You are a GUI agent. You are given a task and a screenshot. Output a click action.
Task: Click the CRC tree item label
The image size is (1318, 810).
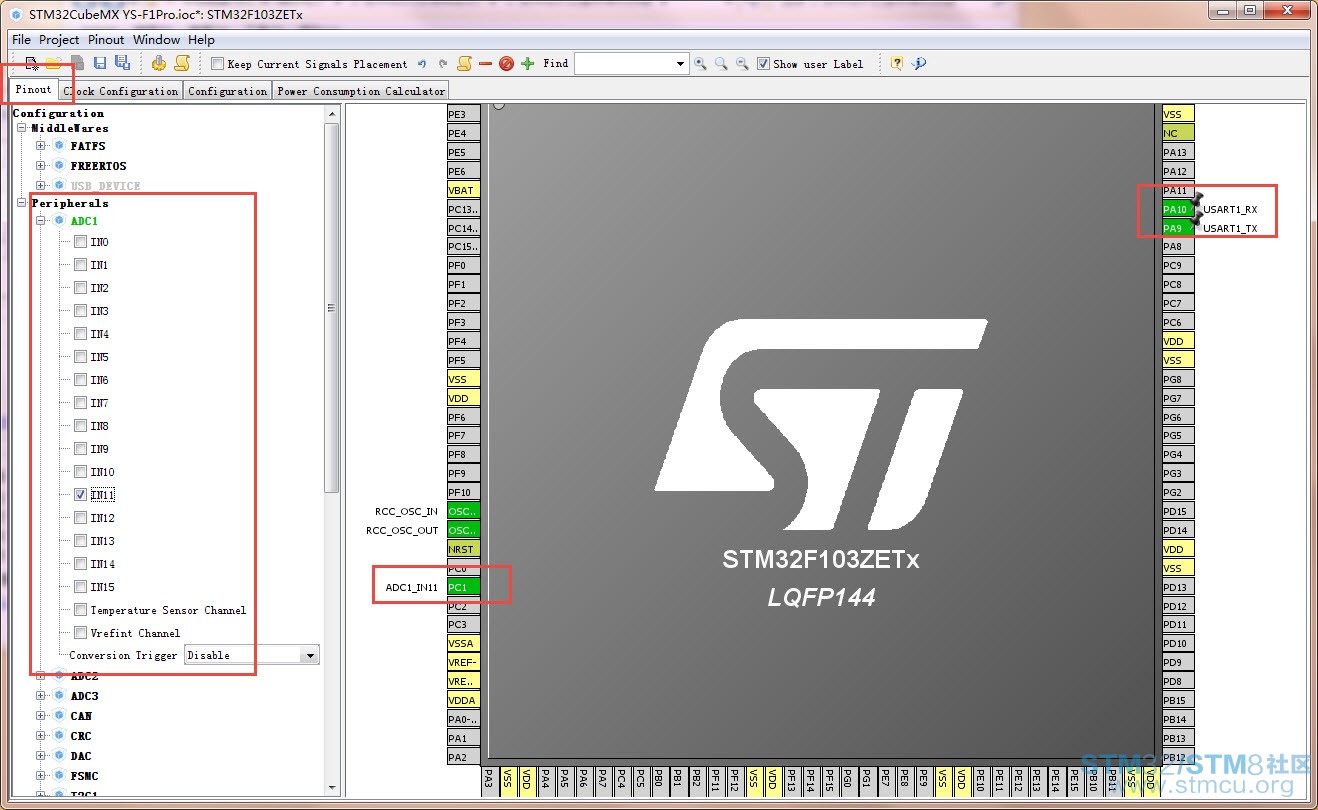(81, 736)
